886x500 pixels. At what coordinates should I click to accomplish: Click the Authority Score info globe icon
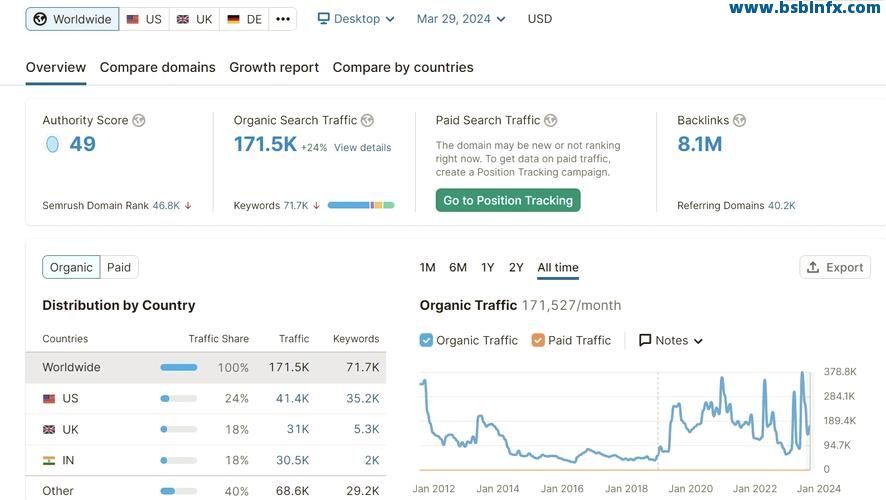pyautogui.click(x=138, y=120)
